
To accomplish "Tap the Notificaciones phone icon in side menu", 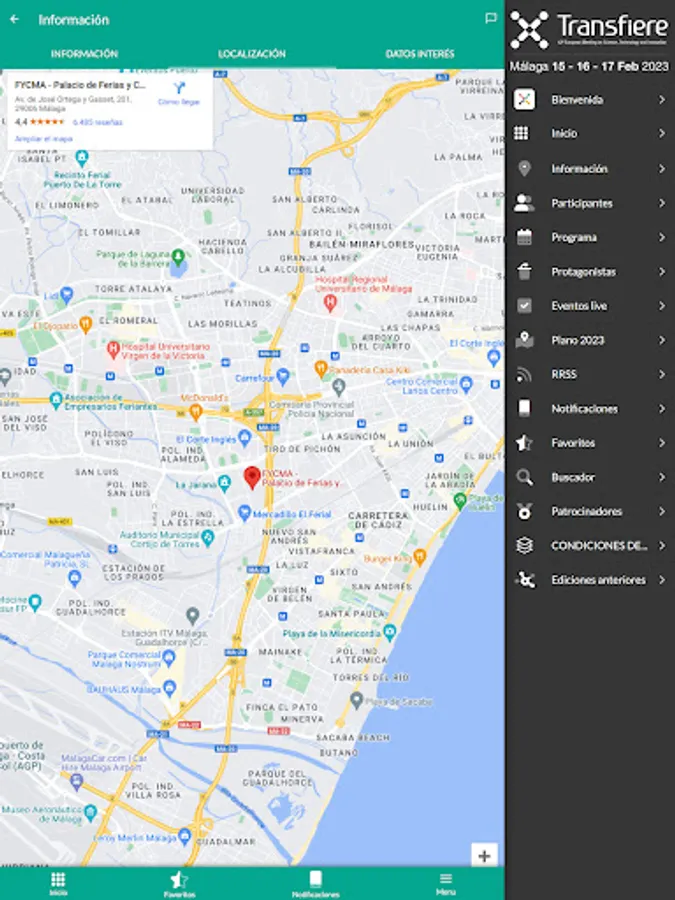I will click(x=524, y=408).
